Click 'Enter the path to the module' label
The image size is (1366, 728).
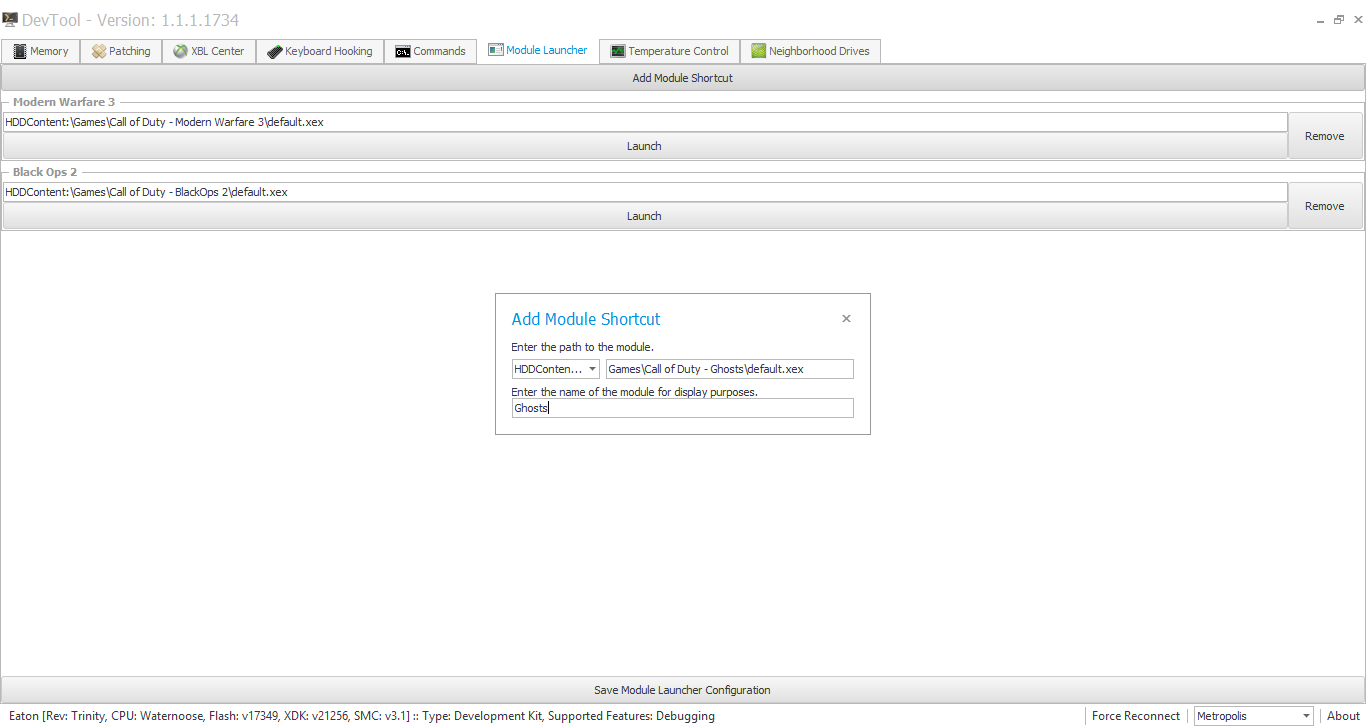tap(582, 347)
